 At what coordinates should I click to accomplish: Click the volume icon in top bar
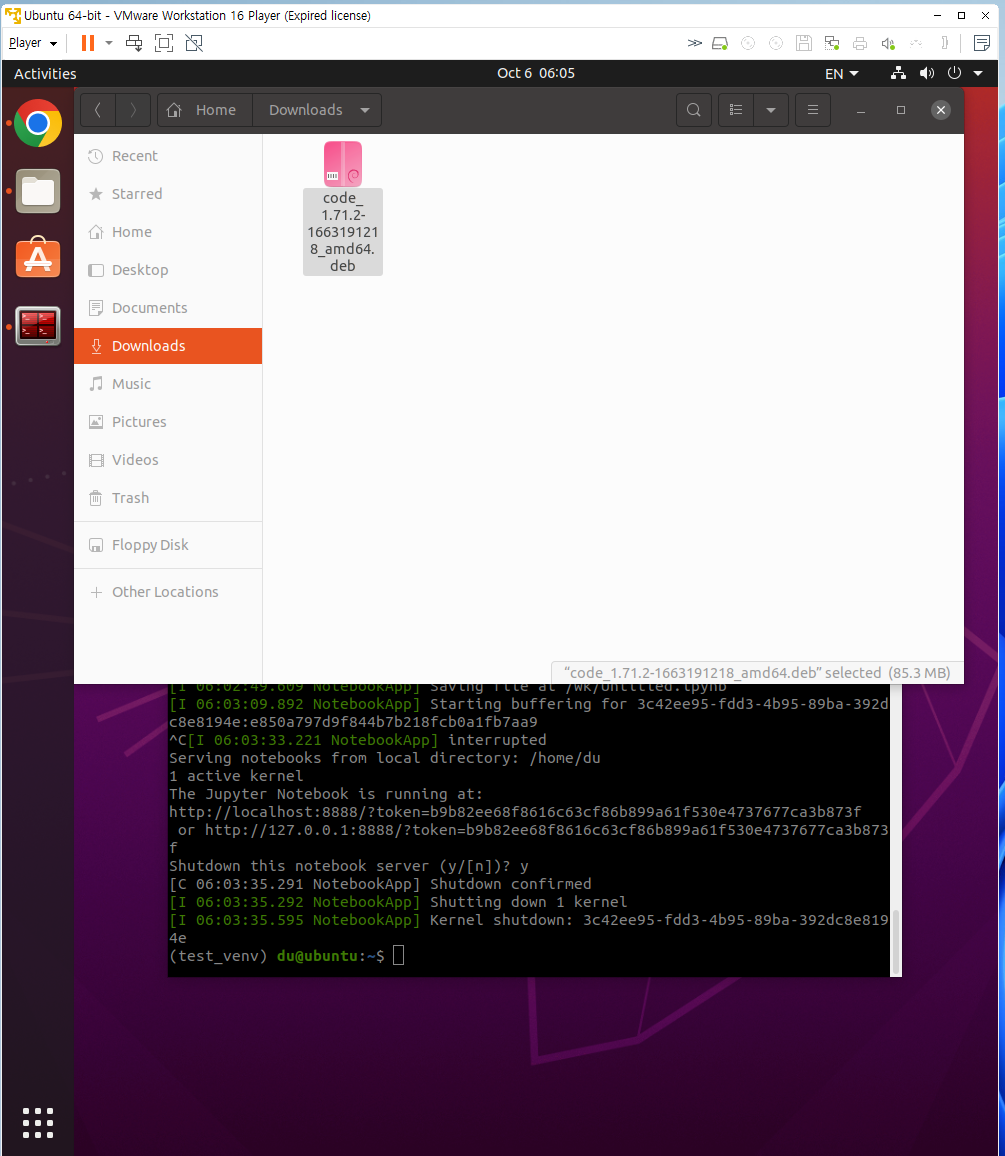(927, 73)
